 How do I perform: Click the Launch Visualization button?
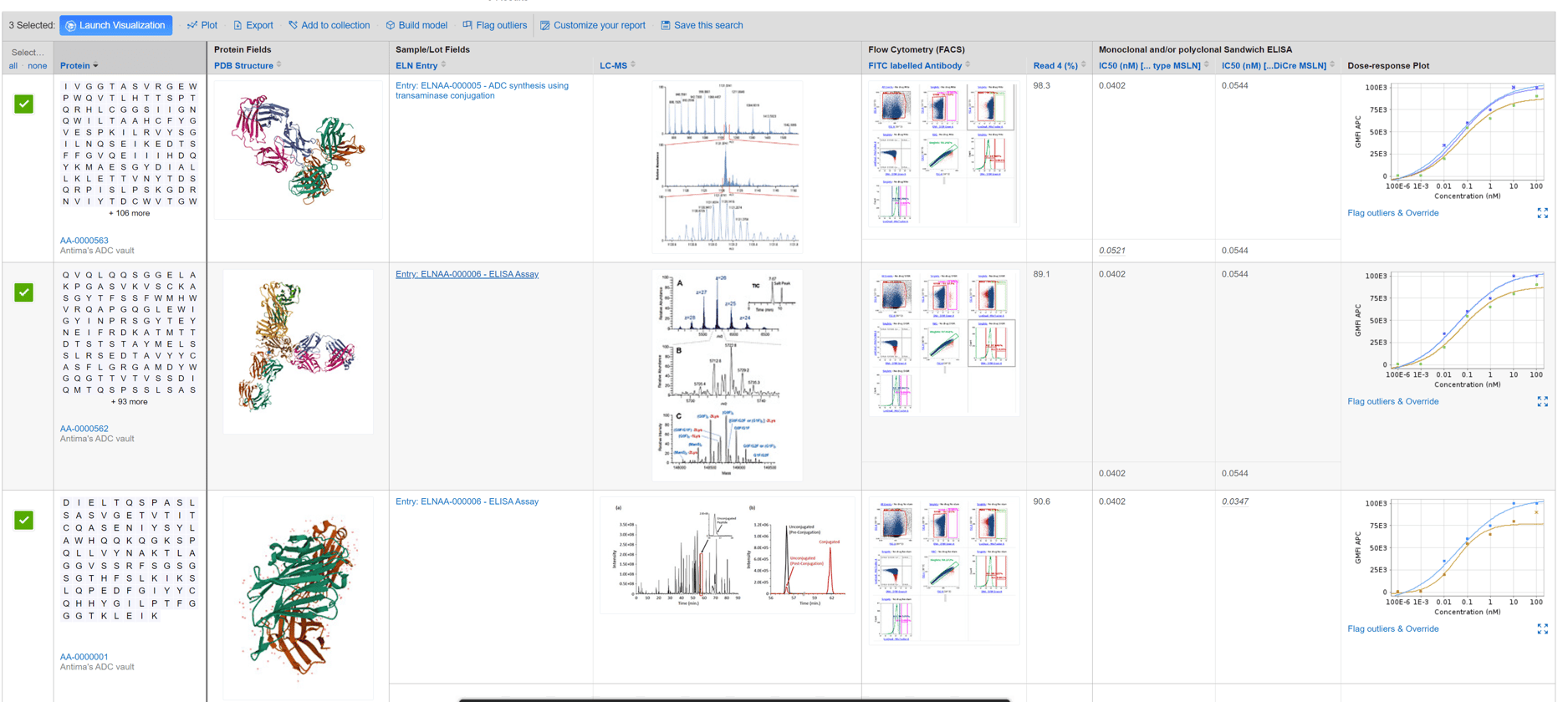tap(115, 25)
